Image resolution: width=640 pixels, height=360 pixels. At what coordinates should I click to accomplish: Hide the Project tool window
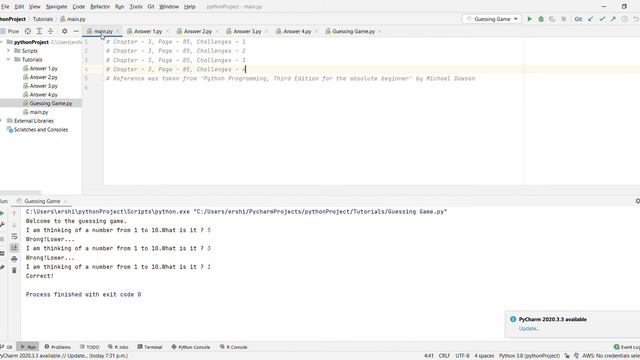click(76, 31)
